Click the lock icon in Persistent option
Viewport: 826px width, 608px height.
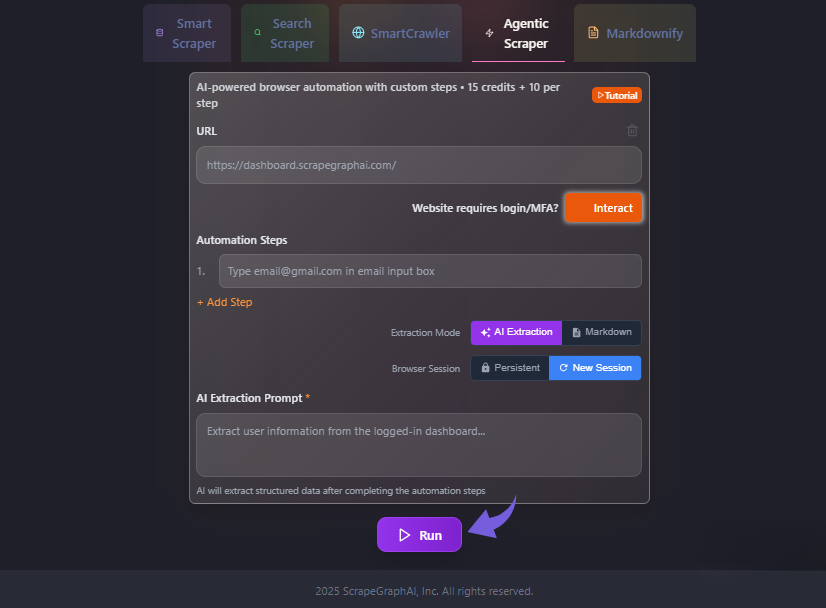click(x=485, y=368)
